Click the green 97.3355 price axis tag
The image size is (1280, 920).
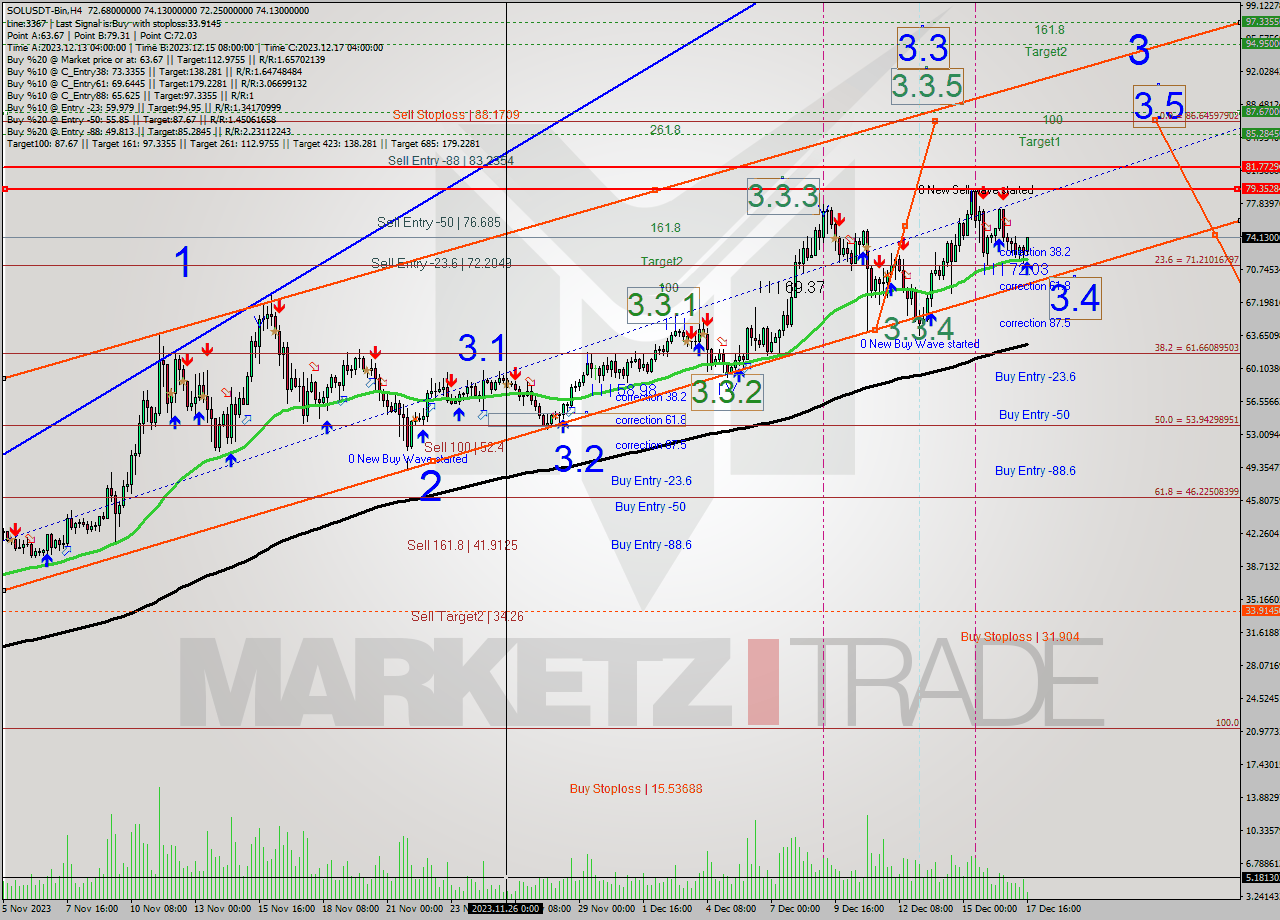click(1260, 21)
